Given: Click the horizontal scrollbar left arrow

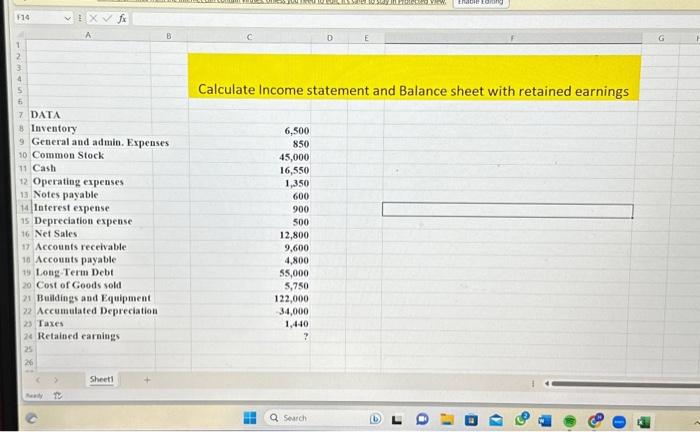Looking at the screenshot, I should point(546,383).
